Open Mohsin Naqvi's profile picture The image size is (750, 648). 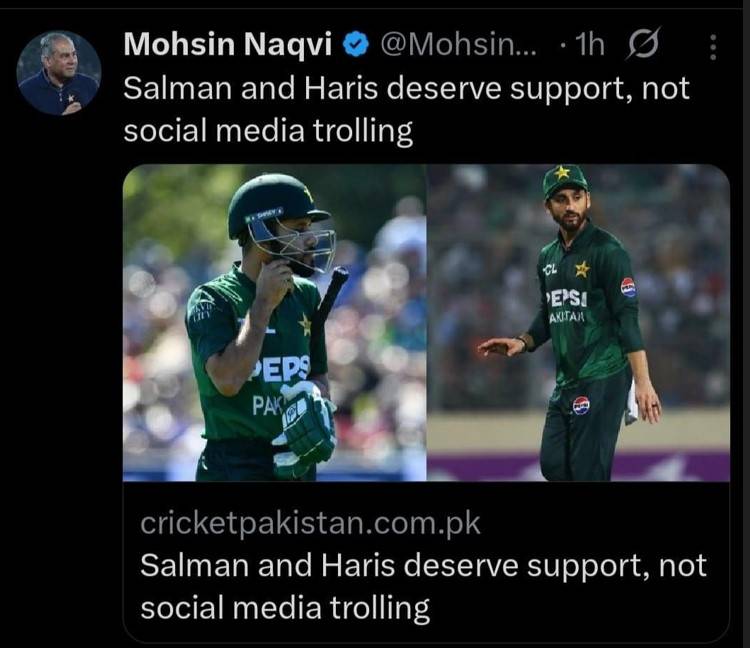59,73
